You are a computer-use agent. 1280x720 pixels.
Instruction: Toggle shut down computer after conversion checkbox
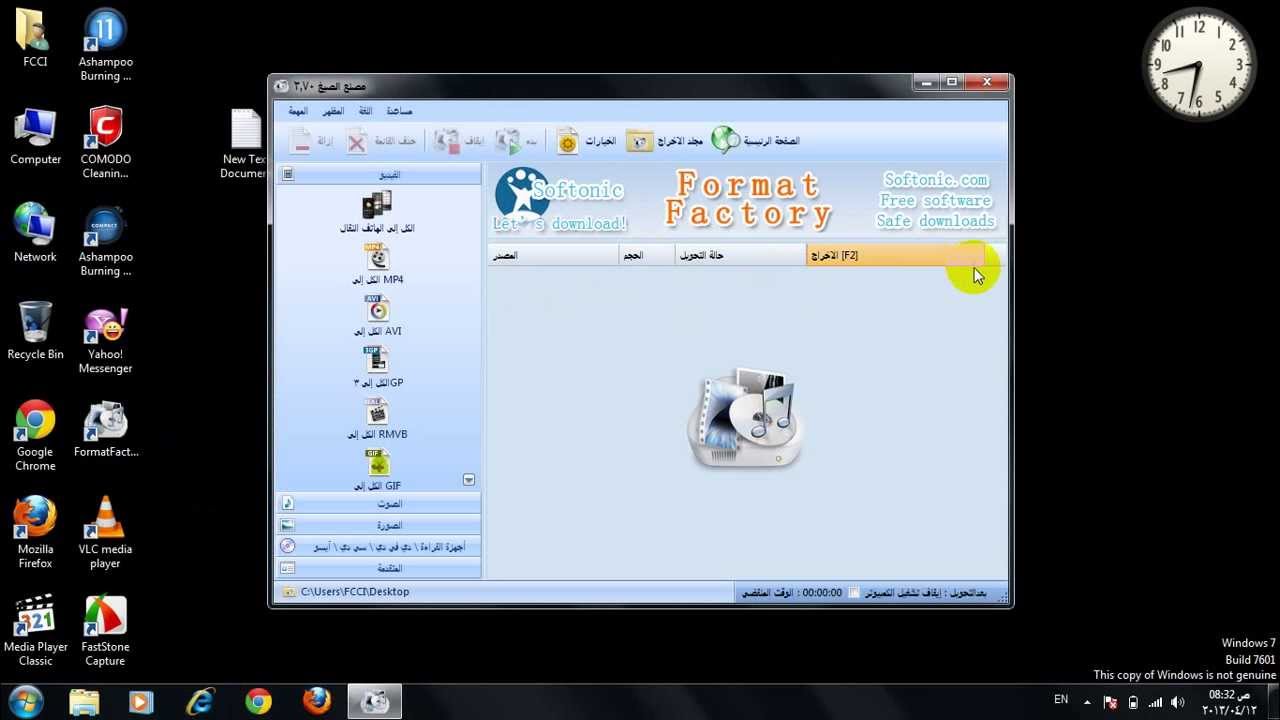[854, 593]
